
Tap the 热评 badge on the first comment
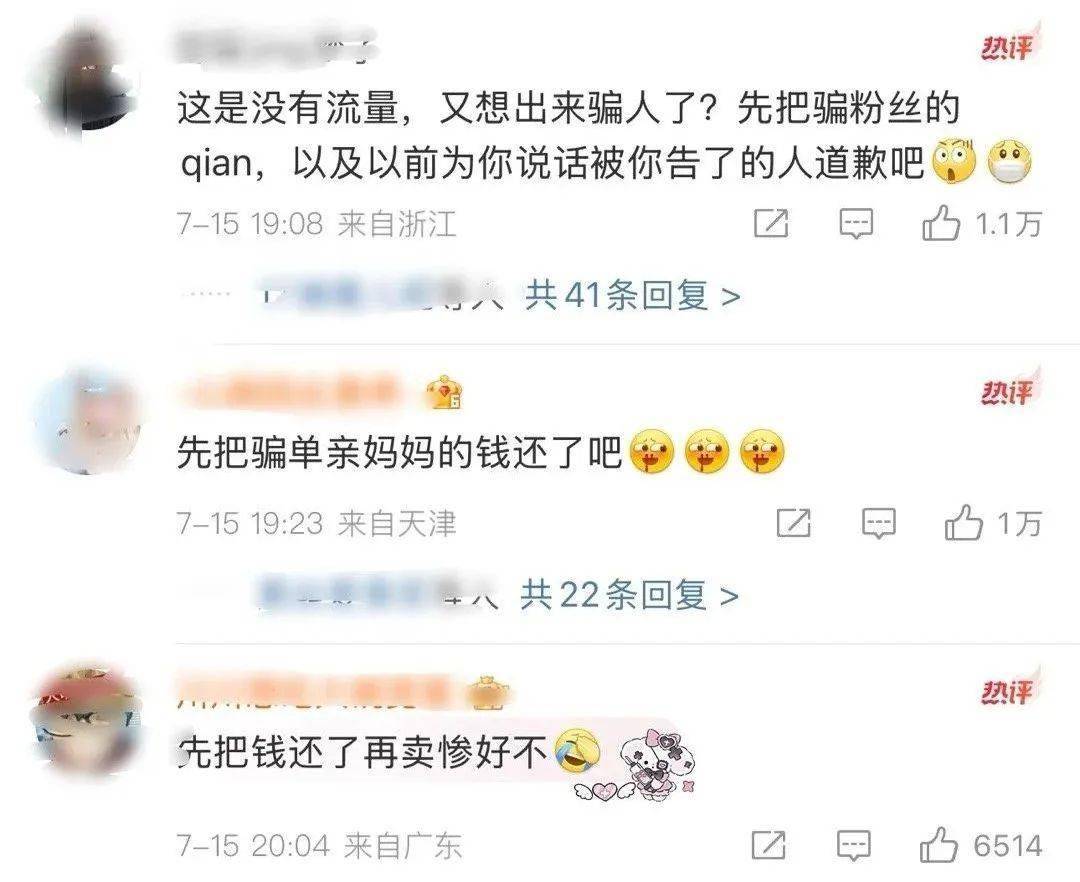click(x=1008, y=47)
